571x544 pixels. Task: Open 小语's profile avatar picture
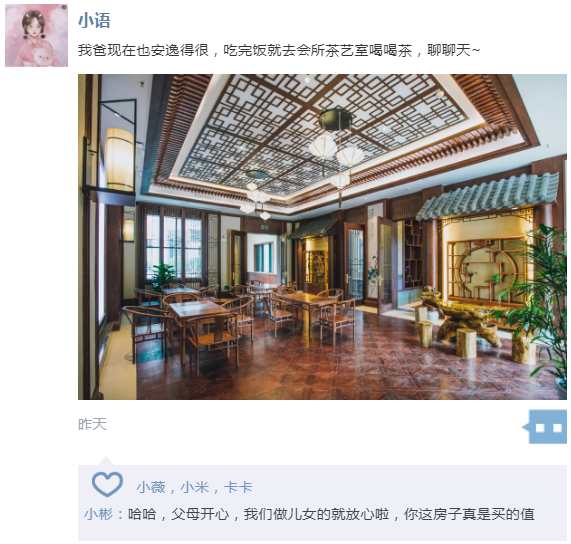coord(36,35)
